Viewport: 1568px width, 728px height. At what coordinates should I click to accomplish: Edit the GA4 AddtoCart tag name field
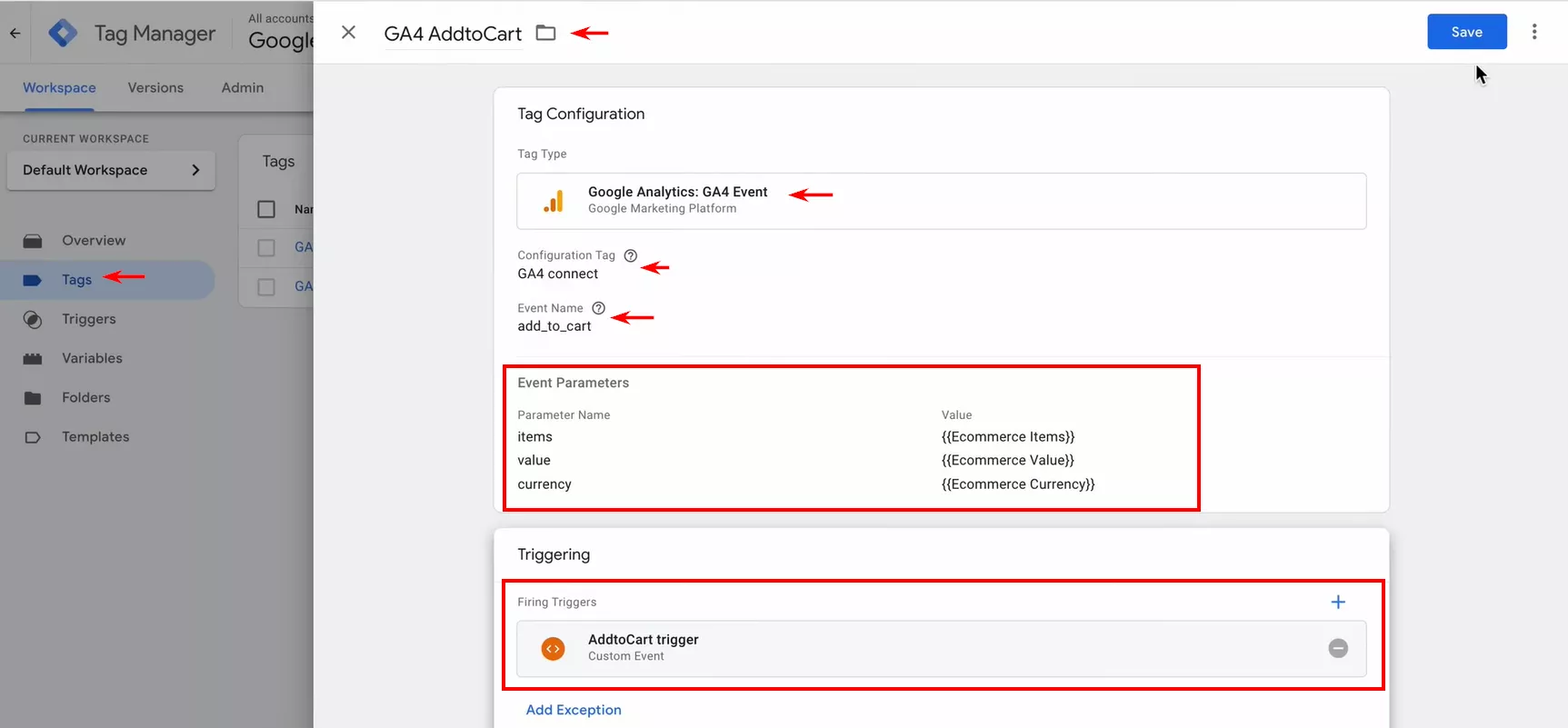[x=453, y=34]
